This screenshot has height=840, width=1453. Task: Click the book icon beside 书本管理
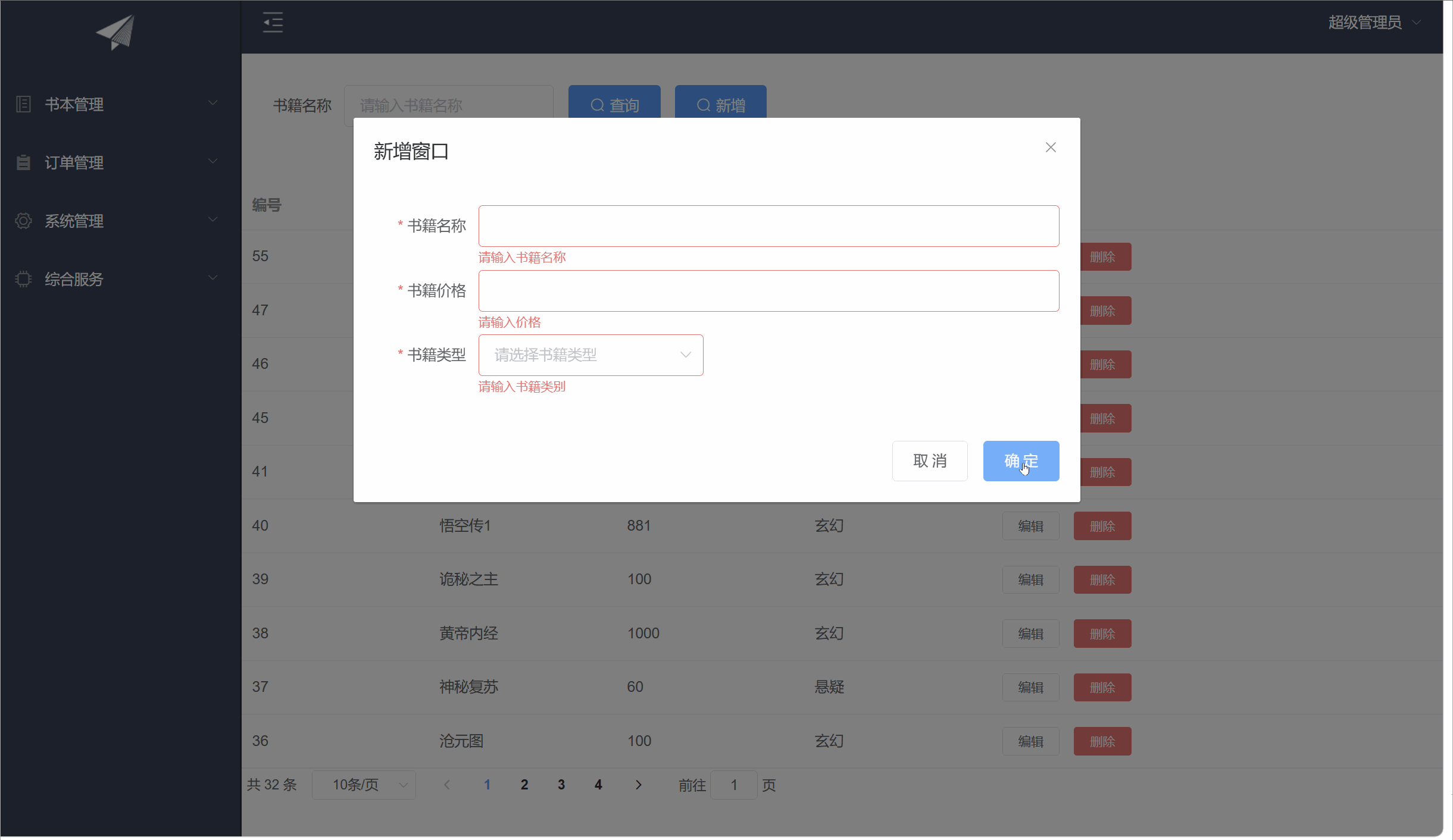pos(23,104)
